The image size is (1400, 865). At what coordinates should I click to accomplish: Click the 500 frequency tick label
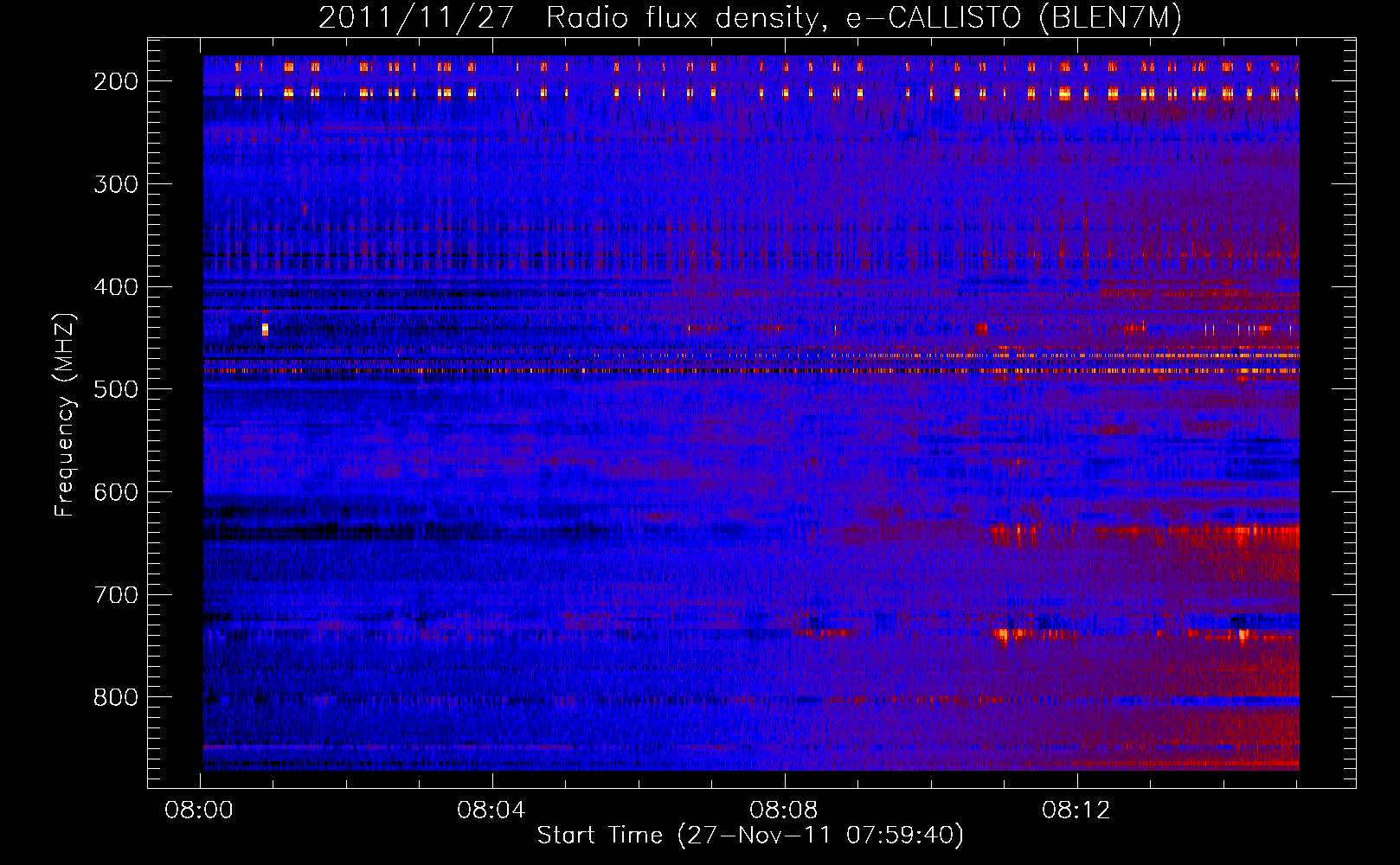tap(115, 389)
